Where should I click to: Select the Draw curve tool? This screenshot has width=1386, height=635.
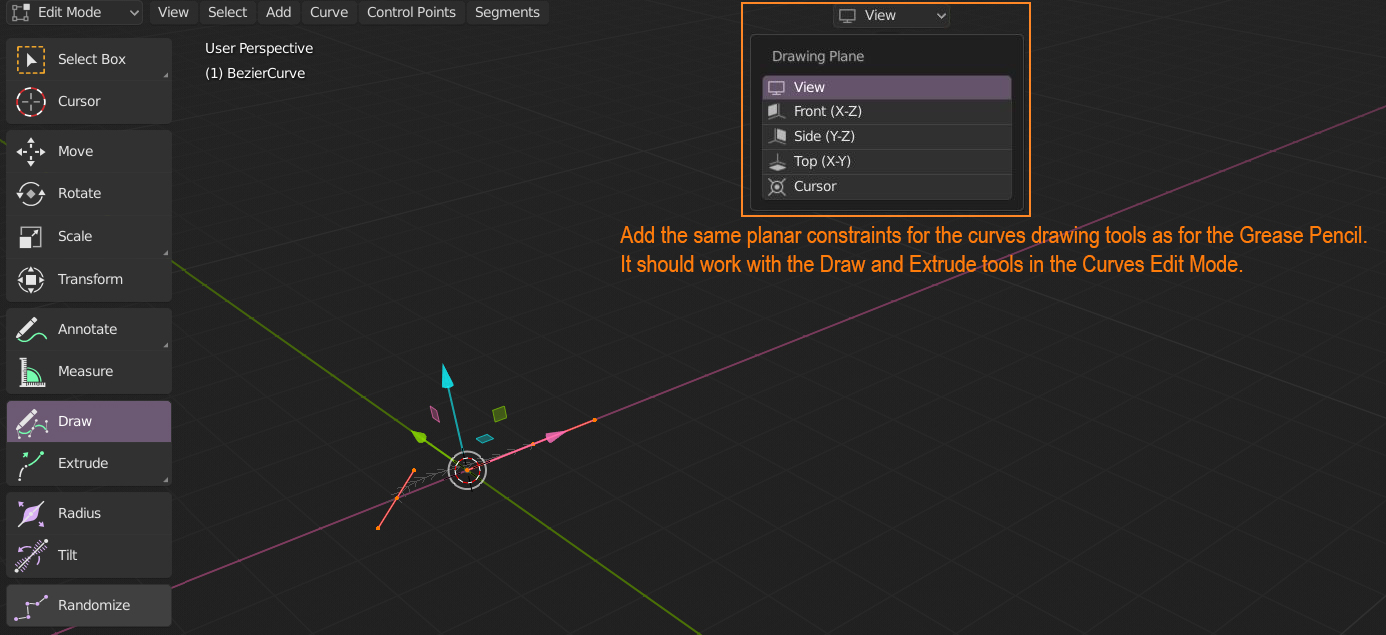coord(89,421)
